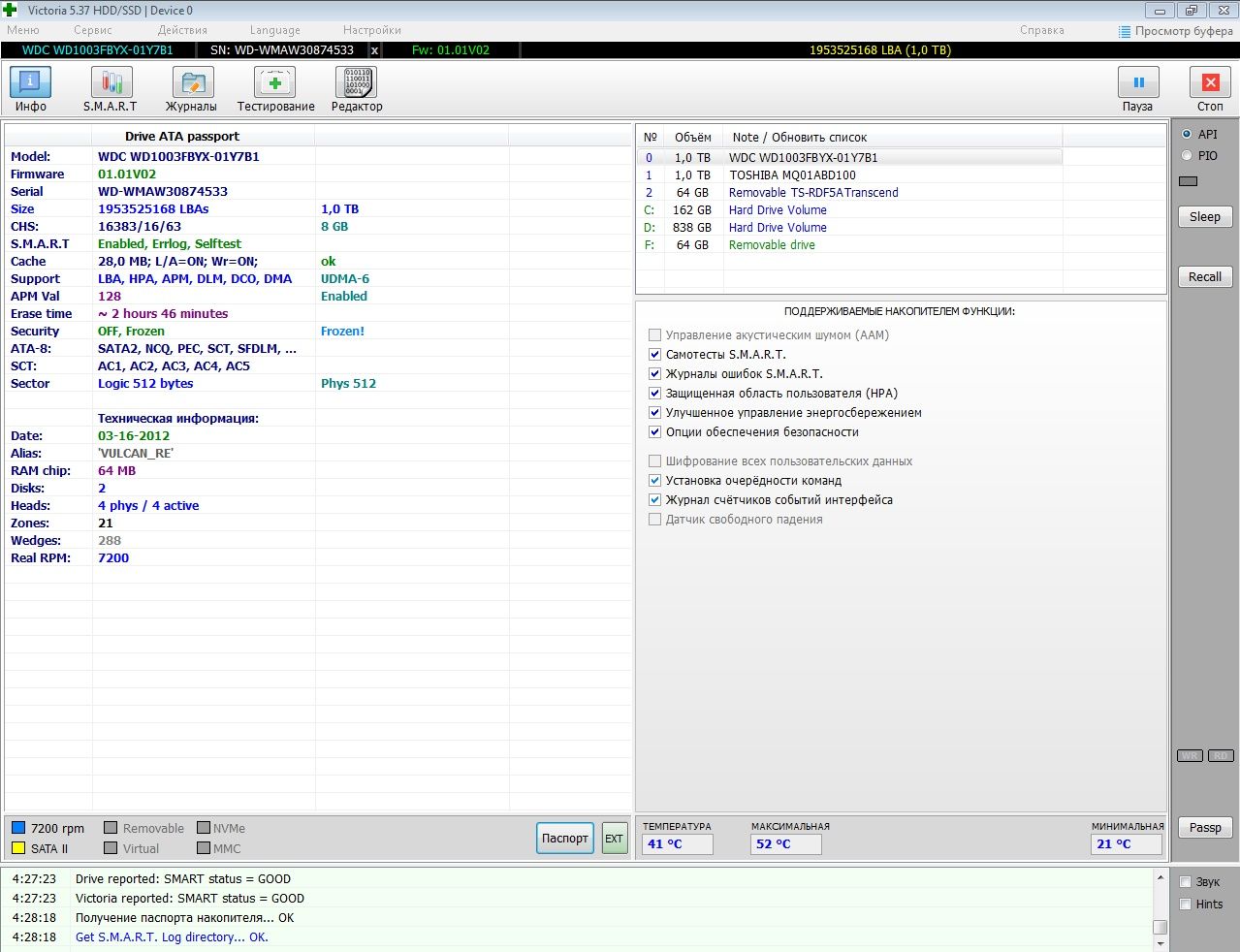Open the Настройки menu
The image size is (1240, 952).
point(372,31)
